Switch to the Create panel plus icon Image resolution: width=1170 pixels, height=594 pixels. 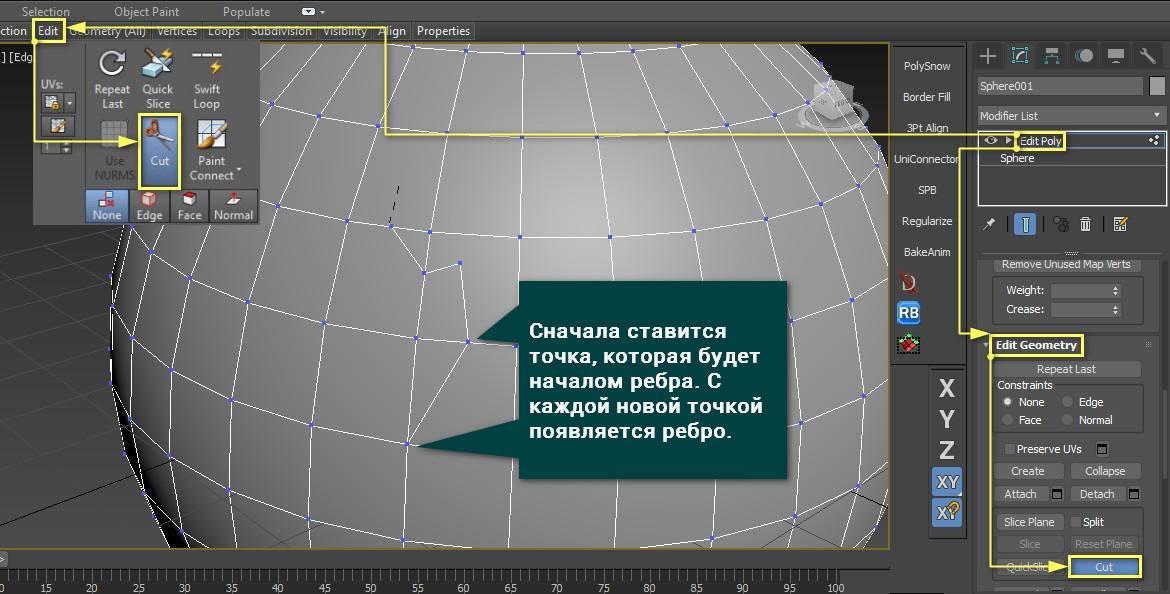coord(988,55)
